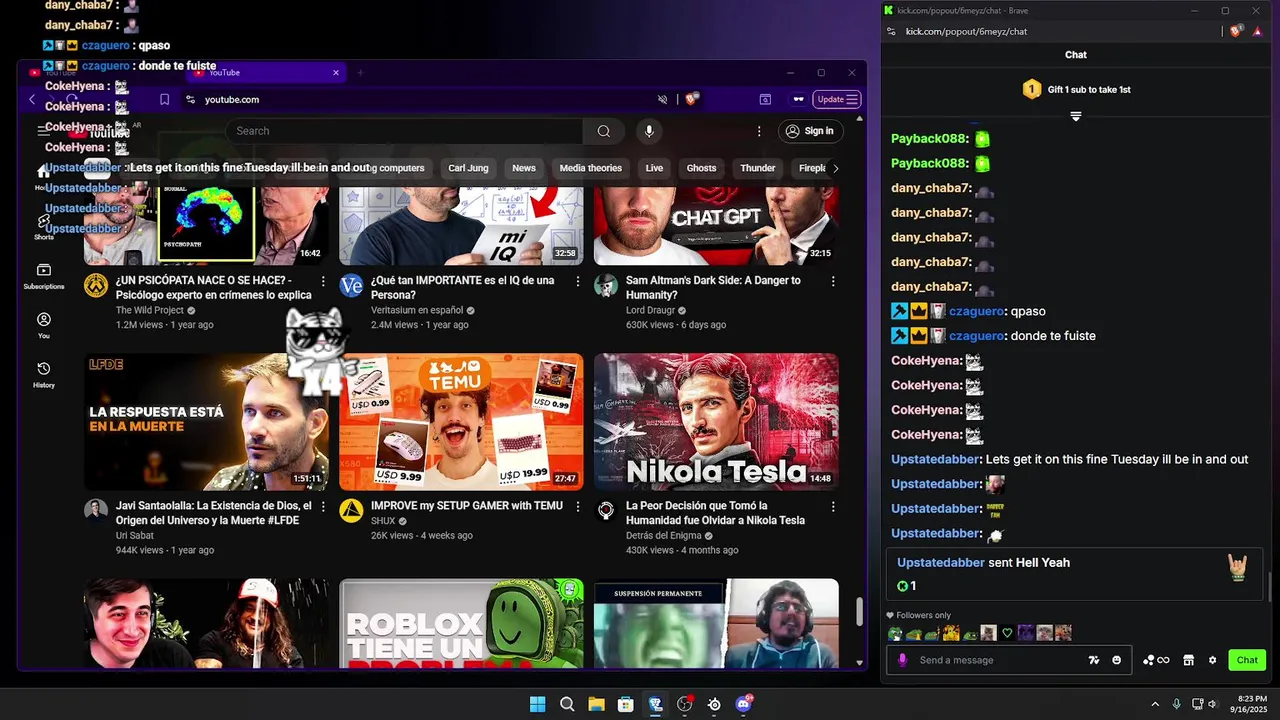Open options menu for ¿Qué tan IMPORTANTE es el IQ video
Viewport: 1280px width, 720px height.
pyautogui.click(x=577, y=281)
